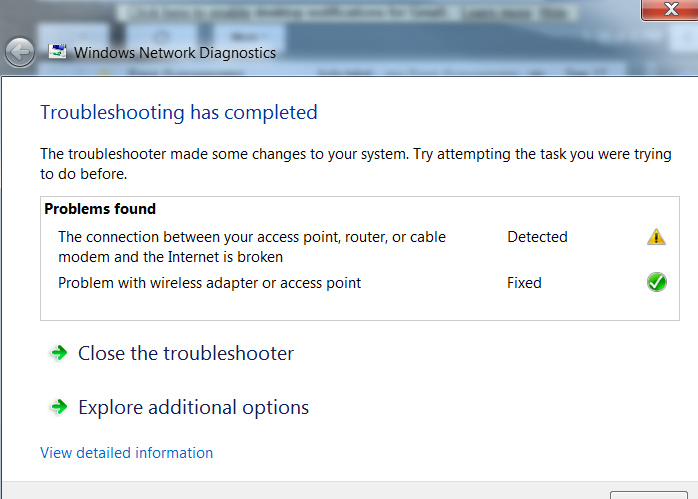Viewport: 698px width, 499px height.
Task: Select Problem with wireless adapter row text
Action: (209, 283)
